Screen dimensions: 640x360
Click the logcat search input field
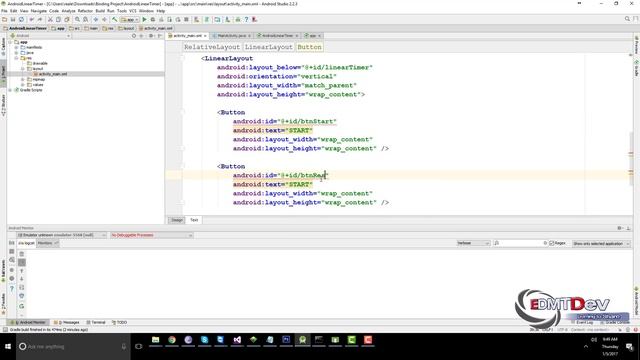click(520, 243)
